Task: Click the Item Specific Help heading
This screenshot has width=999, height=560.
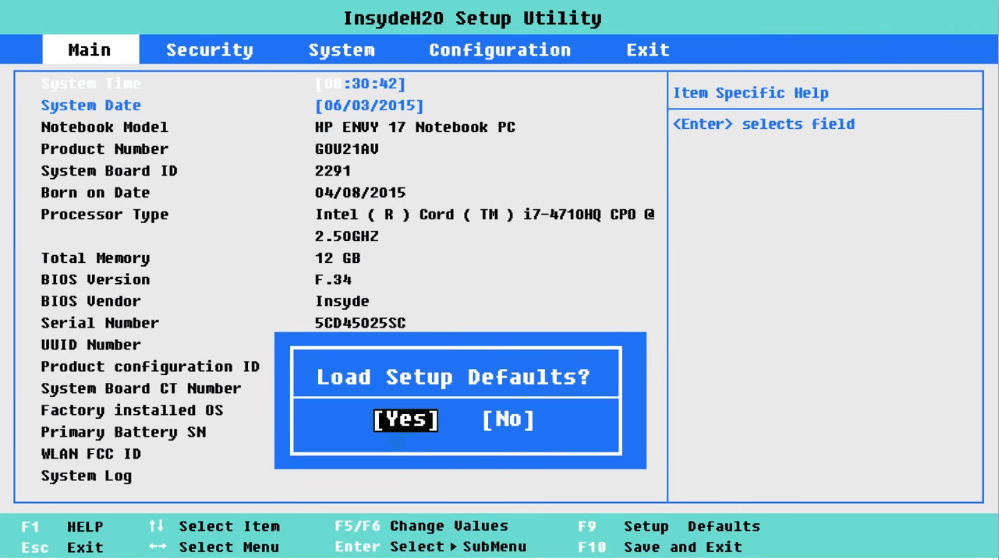Action: pos(751,93)
